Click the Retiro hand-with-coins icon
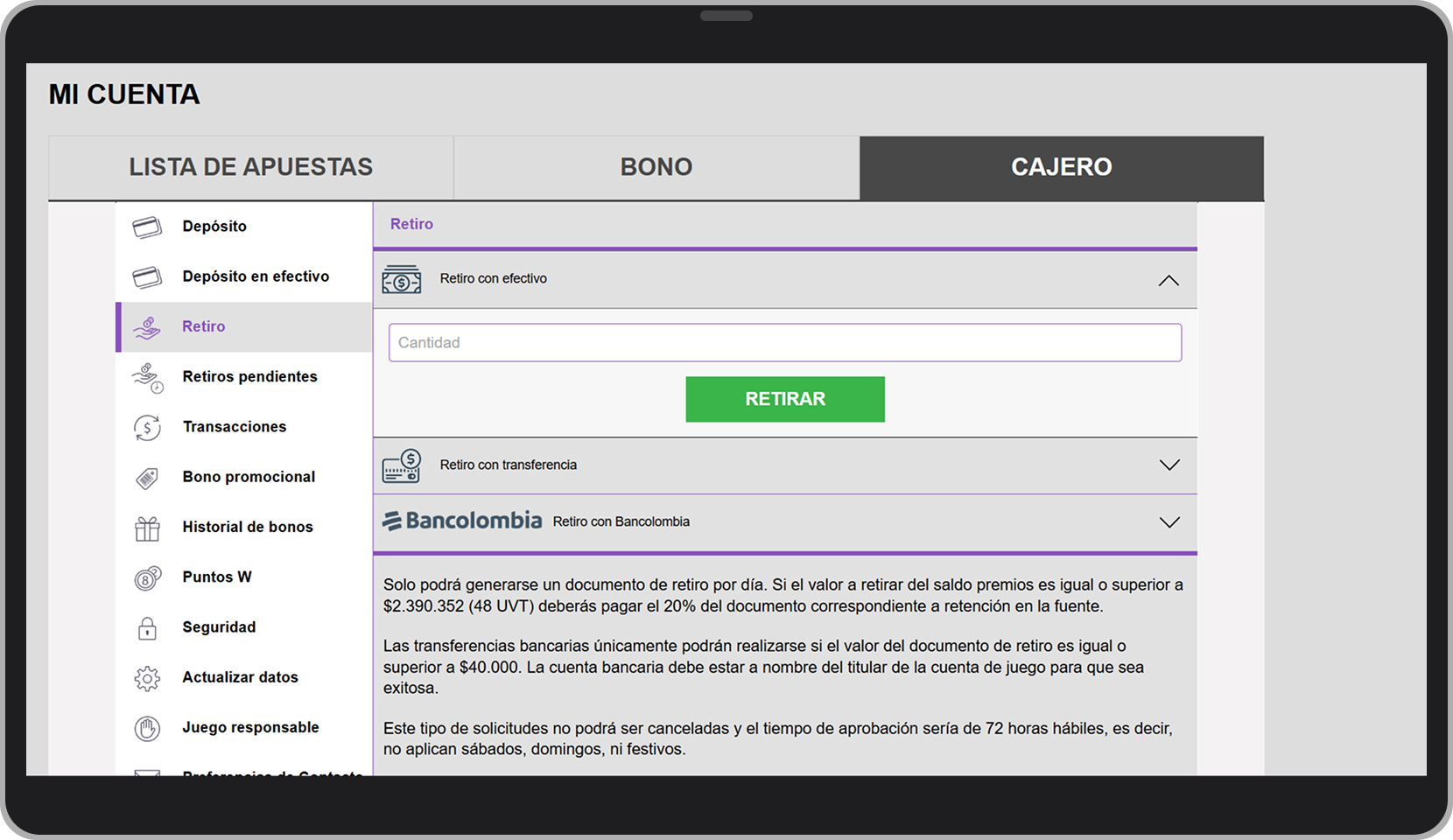This screenshot has height=840, width=1453. pos(147,326)
